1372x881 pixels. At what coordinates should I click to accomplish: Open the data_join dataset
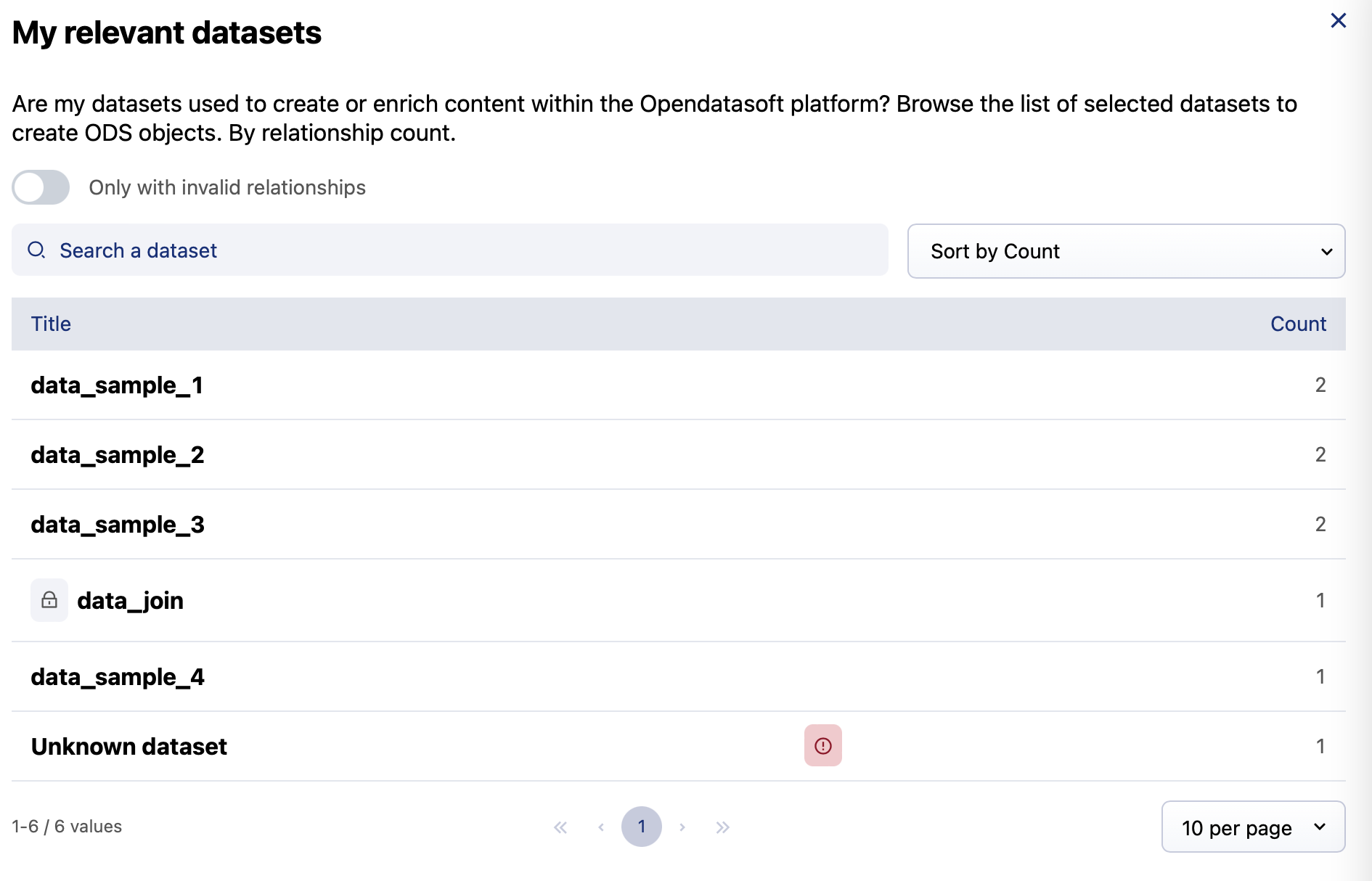coord(131,601)
